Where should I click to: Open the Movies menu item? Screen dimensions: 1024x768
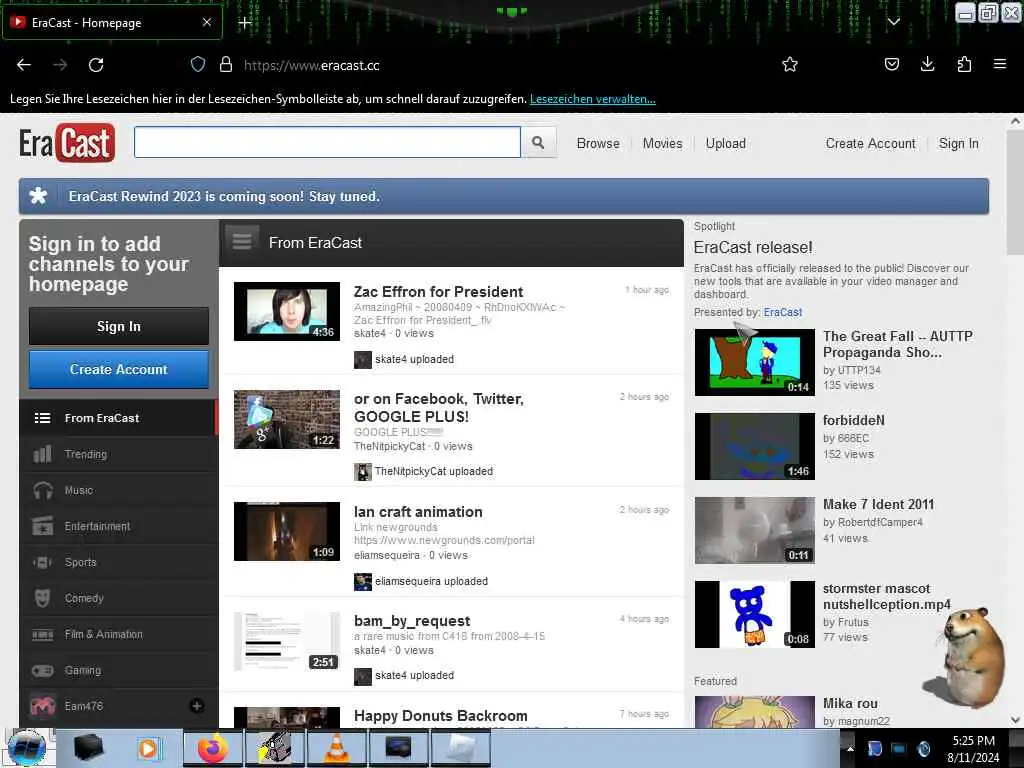coord(662,143)
